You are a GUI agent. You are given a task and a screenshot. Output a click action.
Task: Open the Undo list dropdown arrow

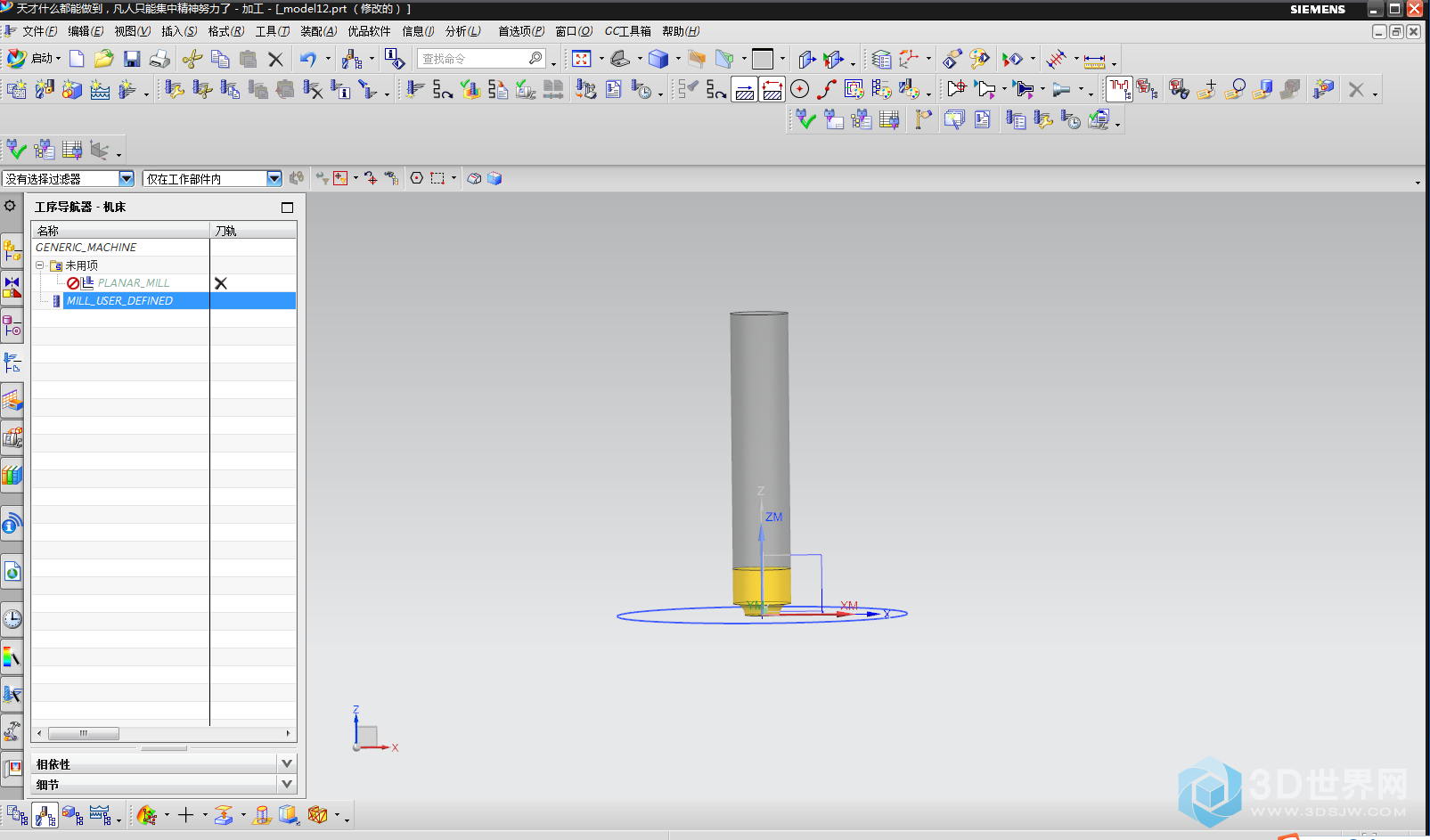coord(328,59)
